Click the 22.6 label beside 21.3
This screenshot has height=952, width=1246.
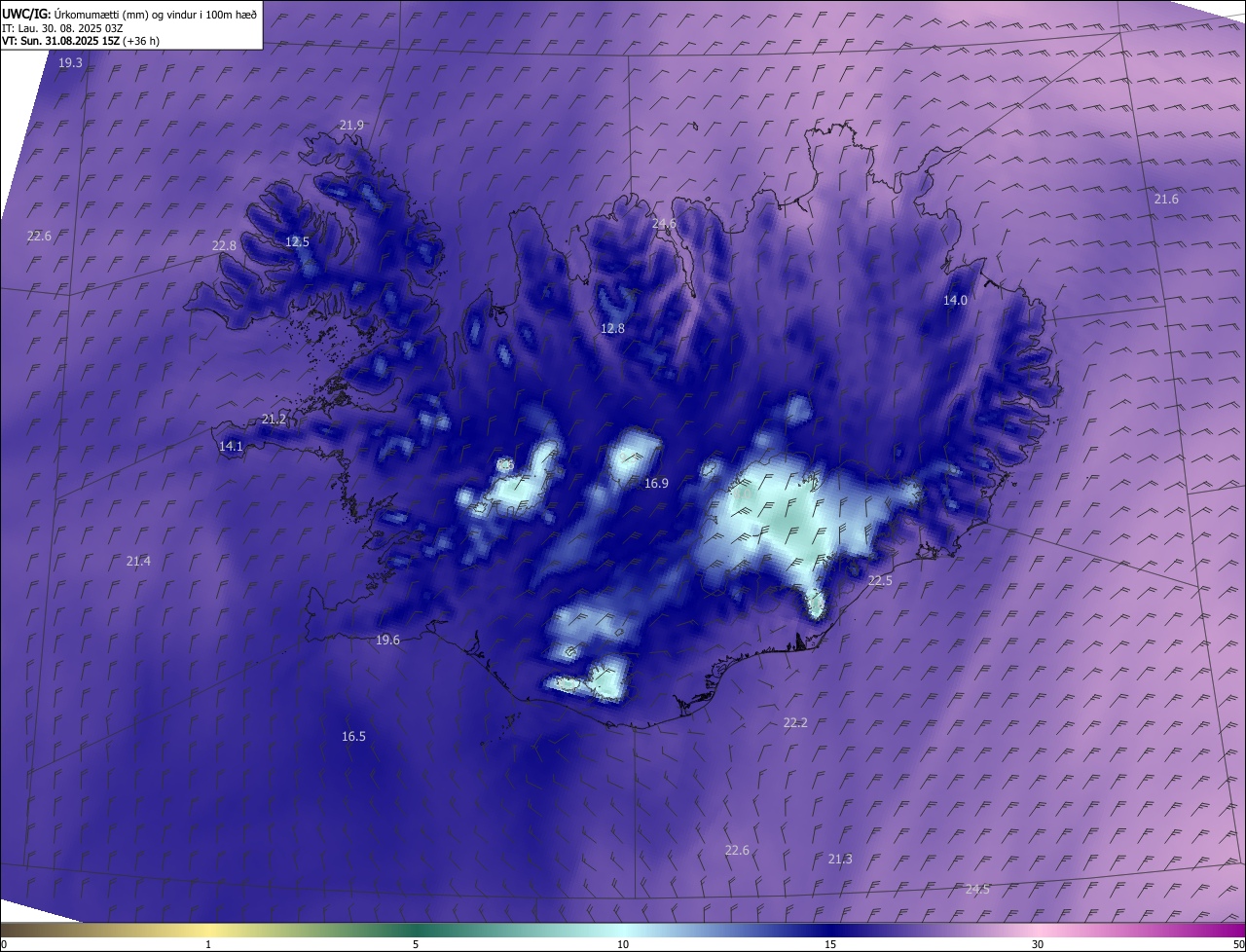737,850
